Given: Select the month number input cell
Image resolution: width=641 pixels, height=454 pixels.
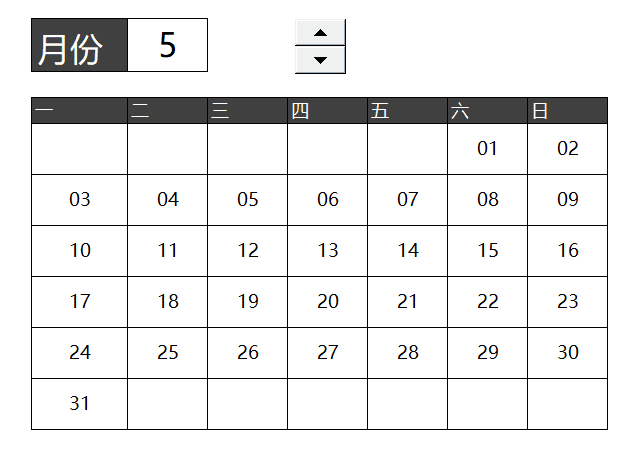Looking at the screenshot, I should point(168,45).
